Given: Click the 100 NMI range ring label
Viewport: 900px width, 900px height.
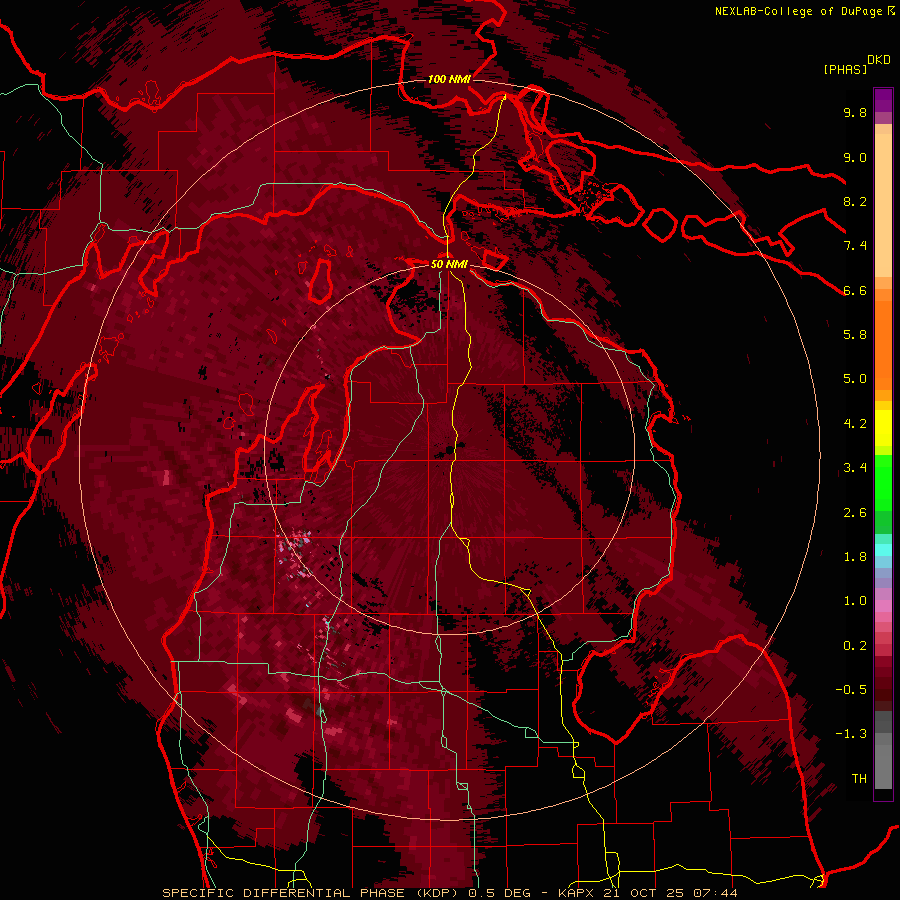Looking at the screenshot, I should (x=449, y=79).
